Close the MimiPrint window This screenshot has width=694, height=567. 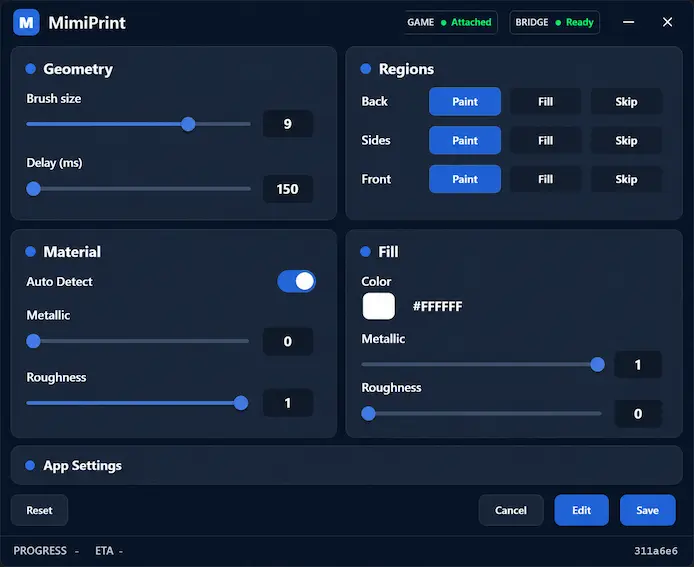click(x=667, y=22)
